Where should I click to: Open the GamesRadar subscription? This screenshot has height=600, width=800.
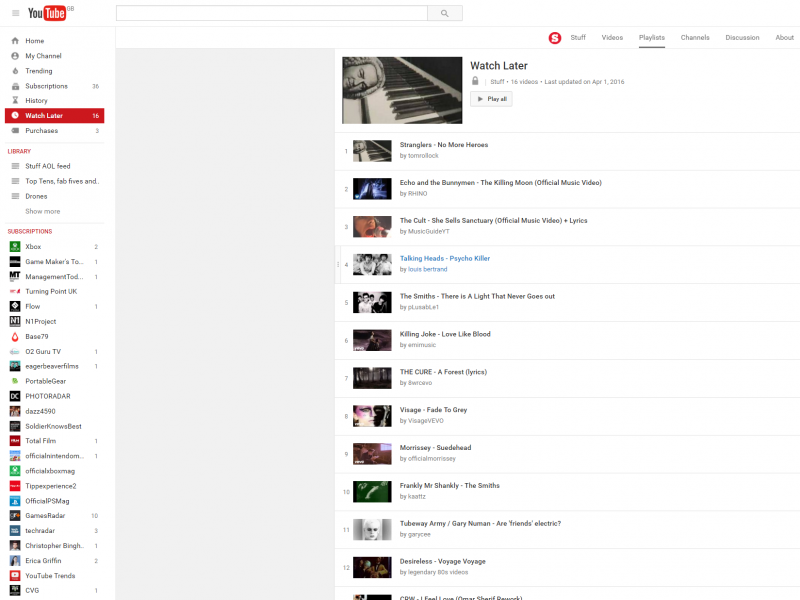tap(44, 516)
